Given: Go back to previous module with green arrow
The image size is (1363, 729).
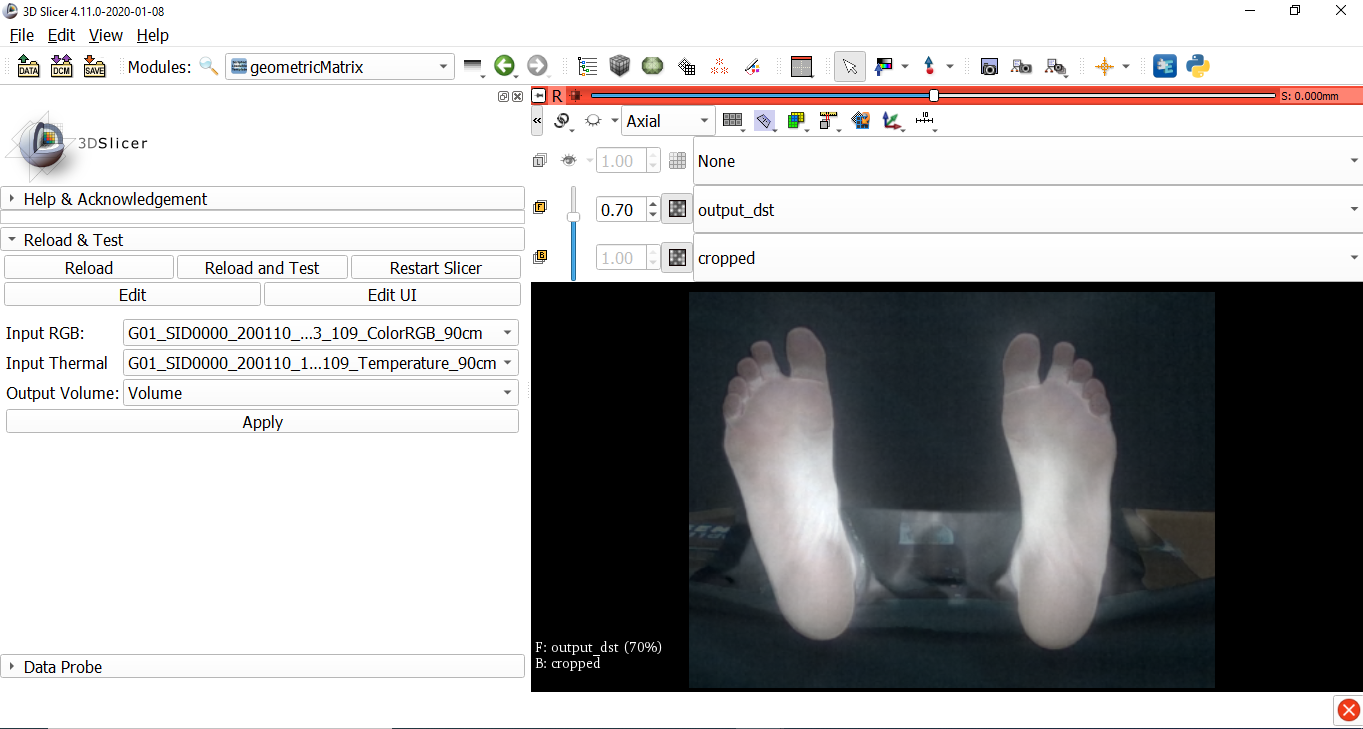Looking at the screenshot, I should 505,67.
